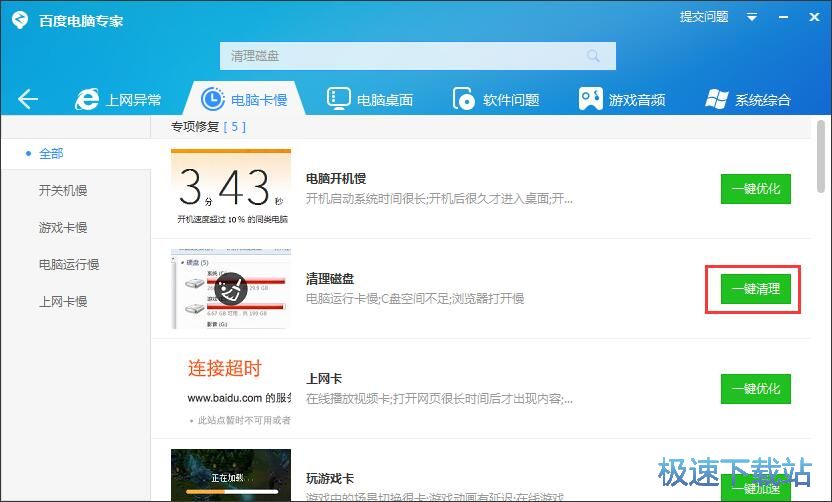Click the 专项修复 [5] header text
832x502 pixels.
click(x=209, y=127)
